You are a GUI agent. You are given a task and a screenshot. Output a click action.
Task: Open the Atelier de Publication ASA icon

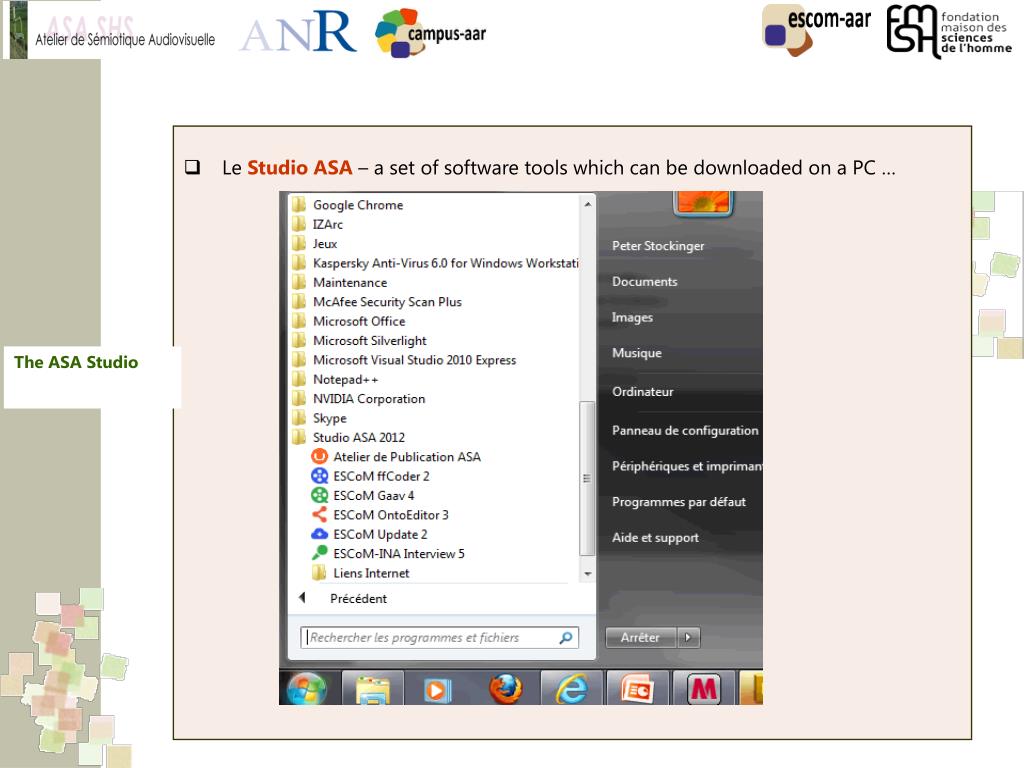[x=319, y=456]
